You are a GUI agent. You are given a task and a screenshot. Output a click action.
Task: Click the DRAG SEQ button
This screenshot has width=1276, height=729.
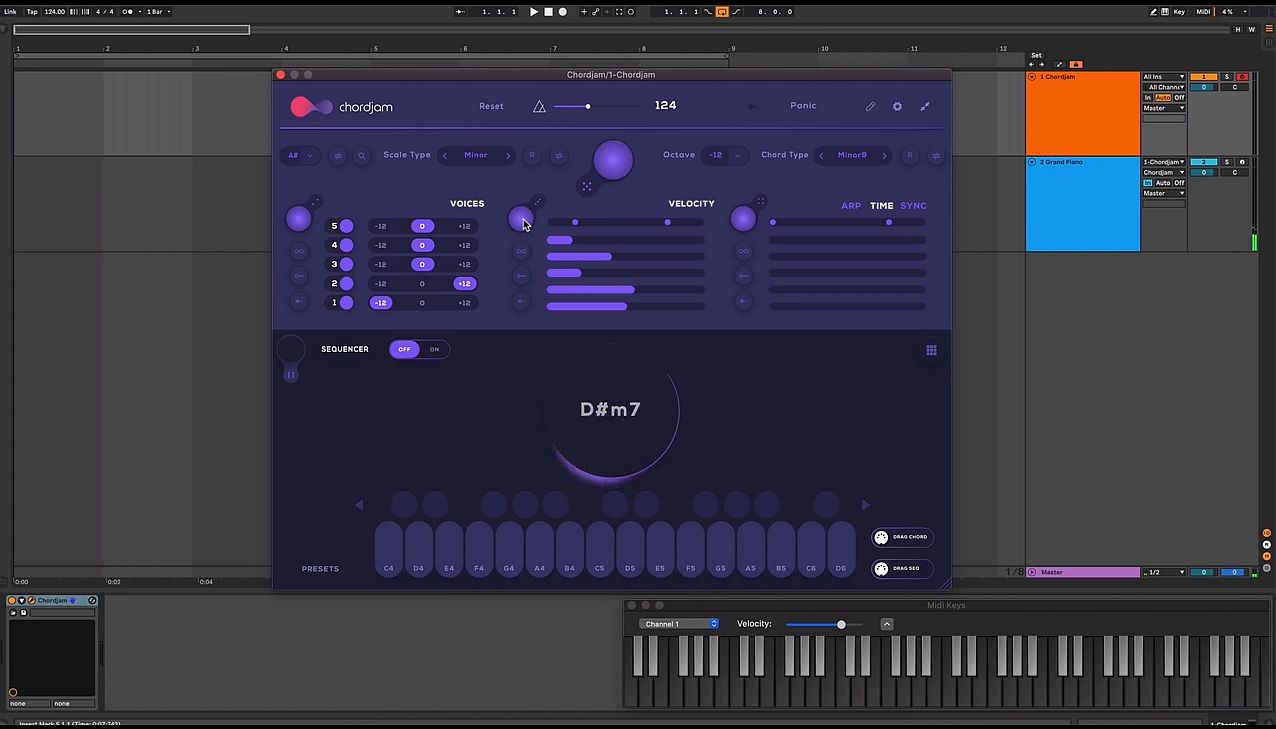902,569
